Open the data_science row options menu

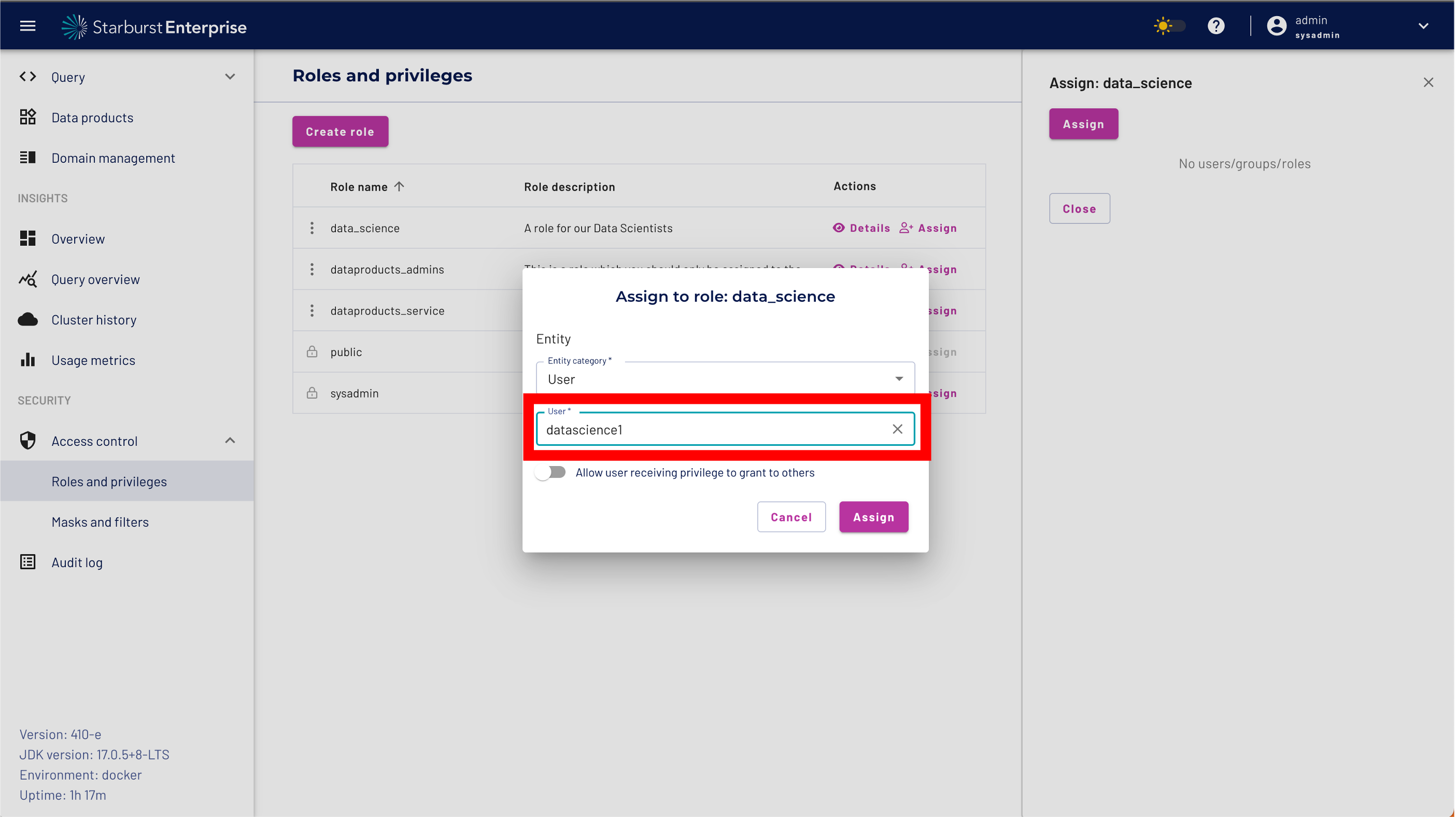[x=312, y=228]
